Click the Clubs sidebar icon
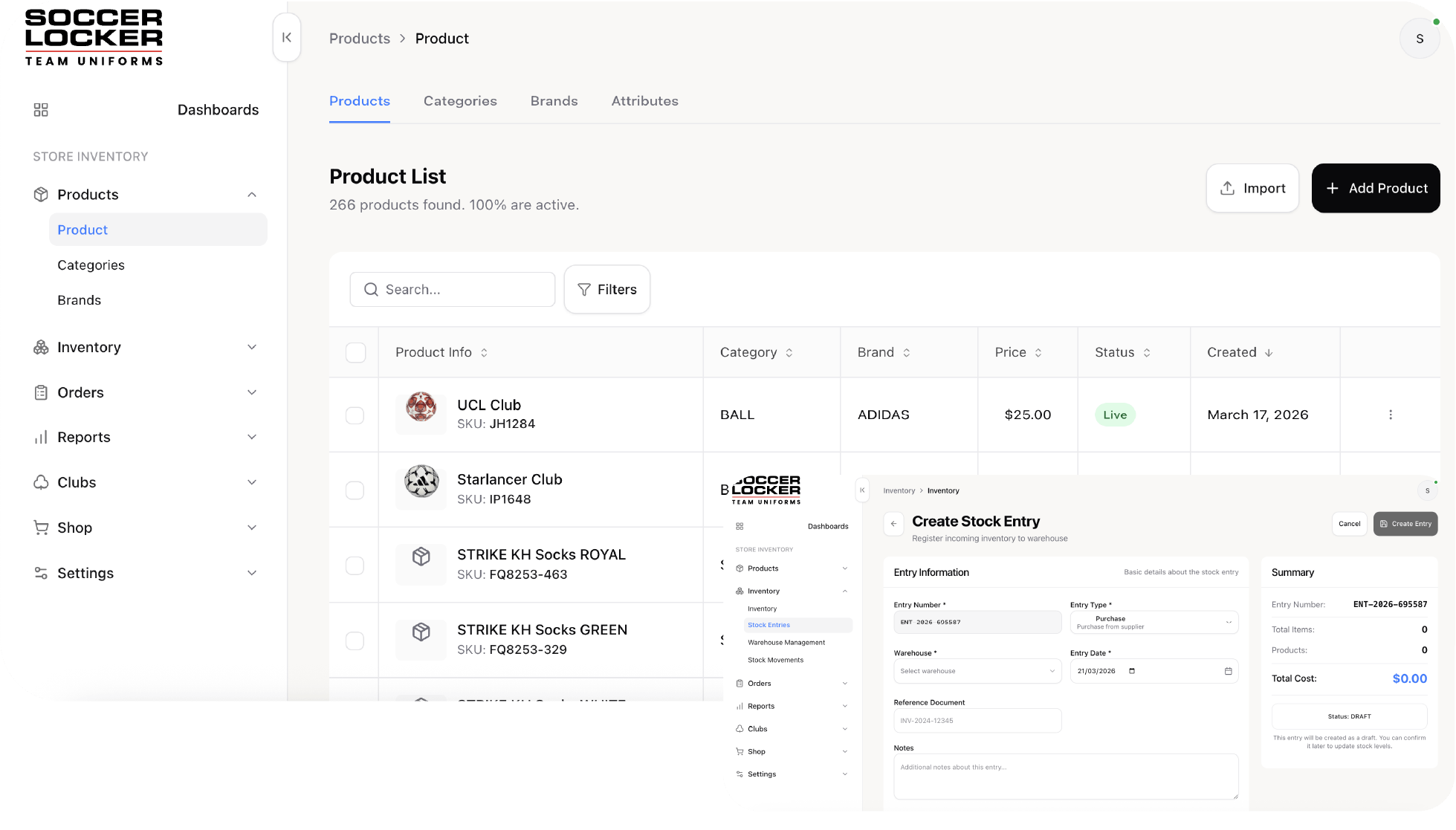This screenshot has width=1456, height=830. tap(41, 482)
